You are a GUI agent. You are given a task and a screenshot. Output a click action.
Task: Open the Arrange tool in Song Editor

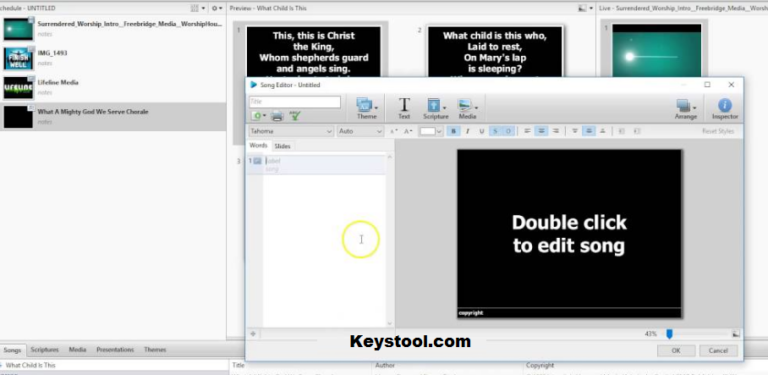pyautogui.click(x=685, y=108)
